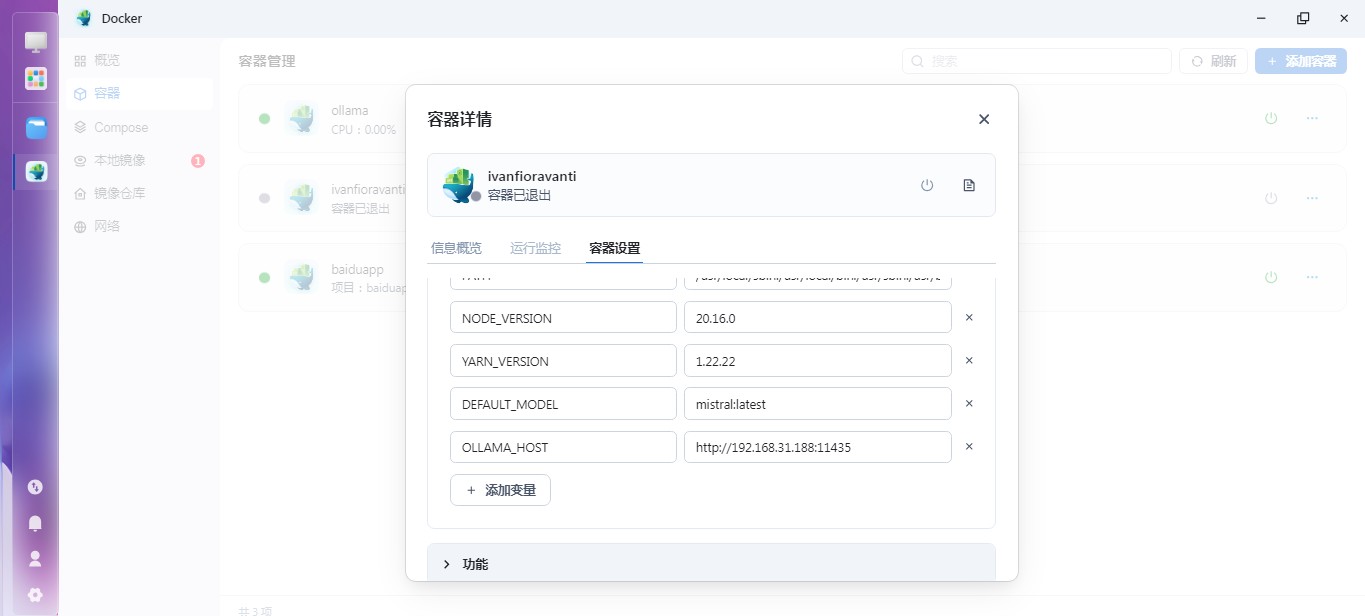This screenshot has width=1365, height=616.
Task: Close the 容器详情 dialog
Action: [984, 119]
